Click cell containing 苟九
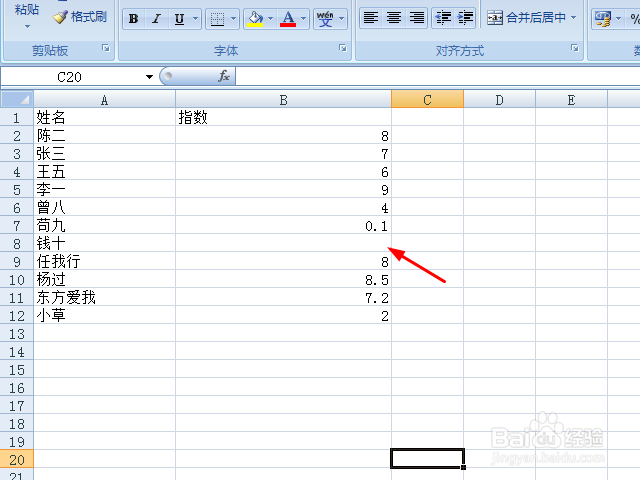 [104, 225]
